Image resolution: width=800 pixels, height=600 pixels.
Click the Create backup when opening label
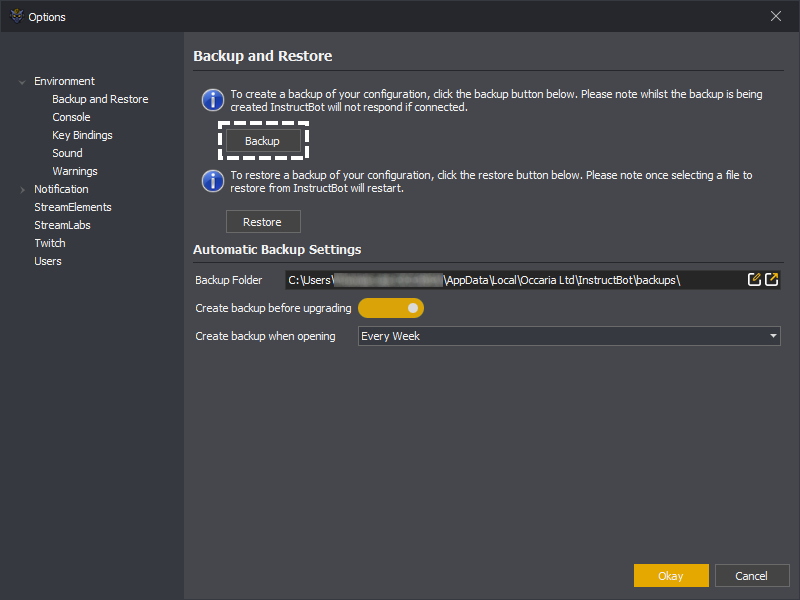(x=265, y=336)
